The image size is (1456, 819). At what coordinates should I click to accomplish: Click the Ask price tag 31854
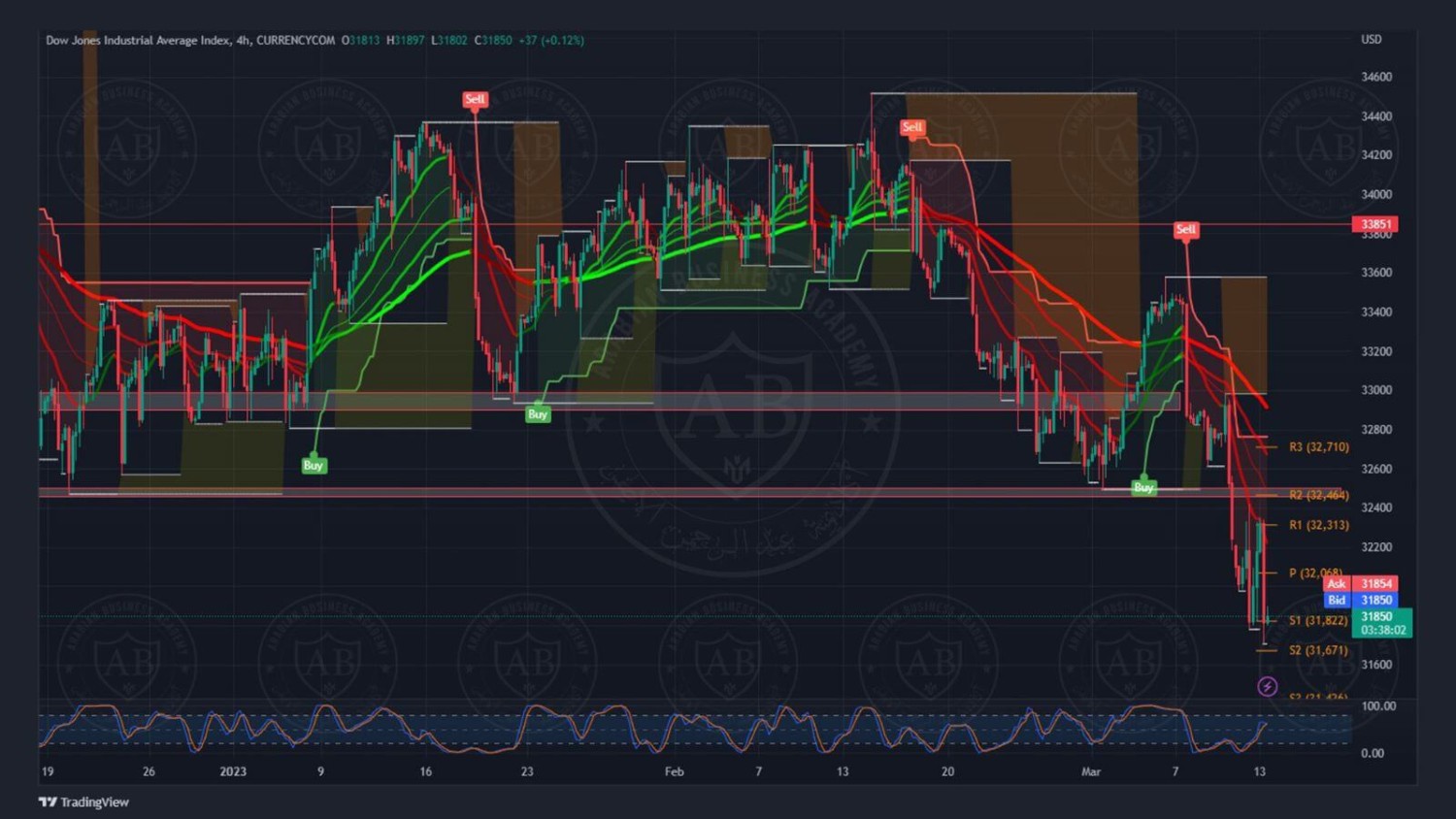click(x=1375, y=583)
